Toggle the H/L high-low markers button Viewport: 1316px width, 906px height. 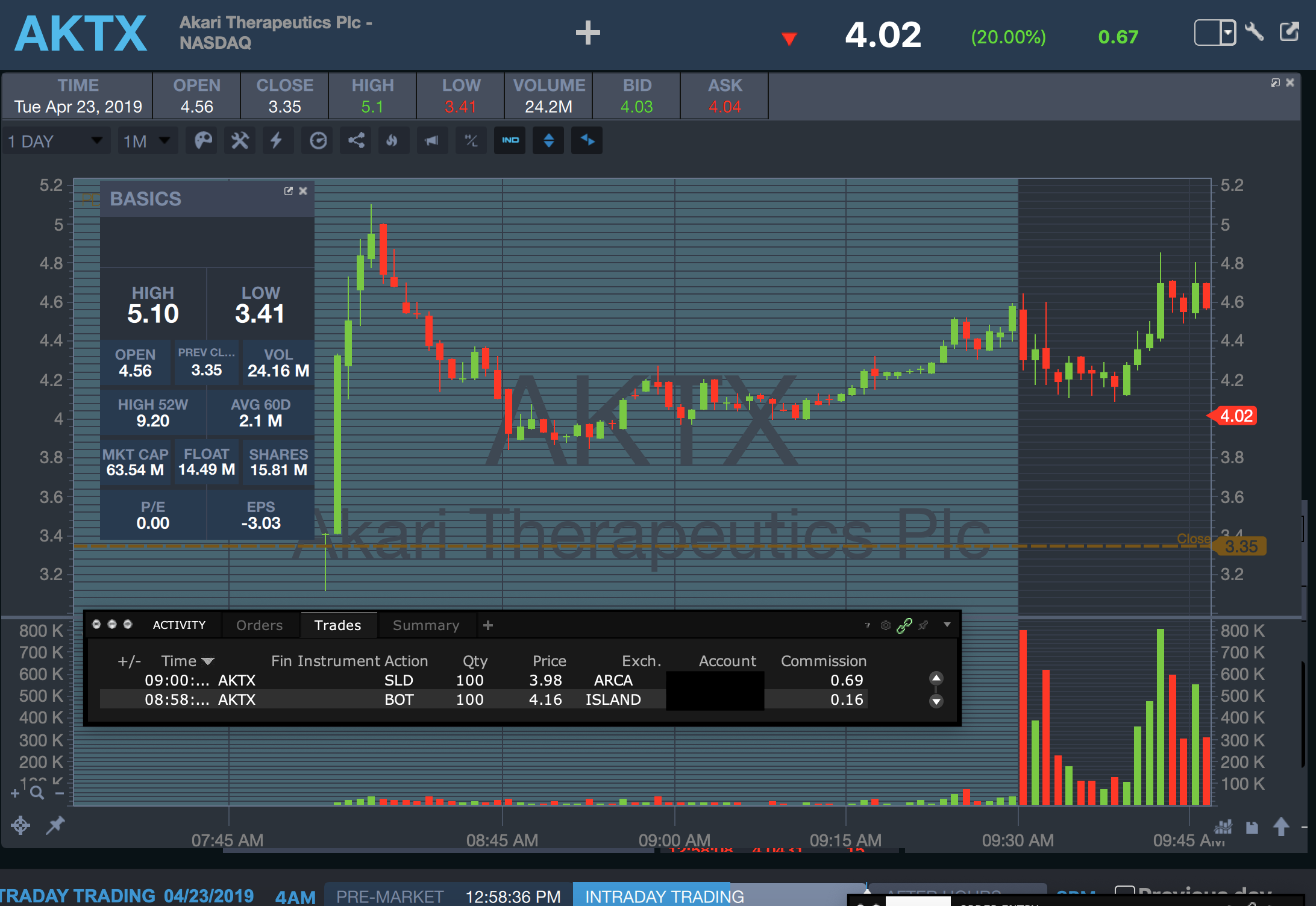tap(471, 141)
